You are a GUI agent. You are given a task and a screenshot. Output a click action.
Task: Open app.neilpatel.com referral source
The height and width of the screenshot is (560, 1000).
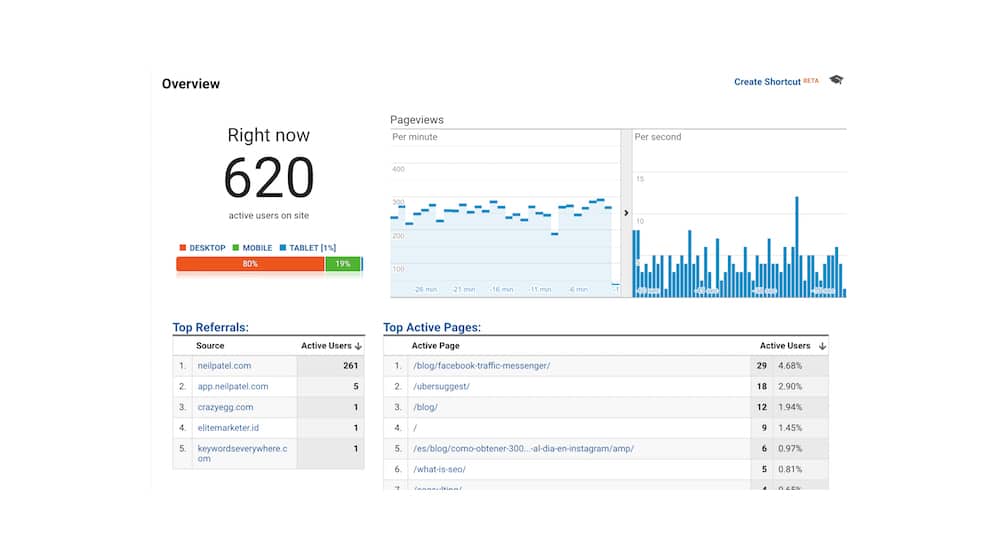pos(233,387)
